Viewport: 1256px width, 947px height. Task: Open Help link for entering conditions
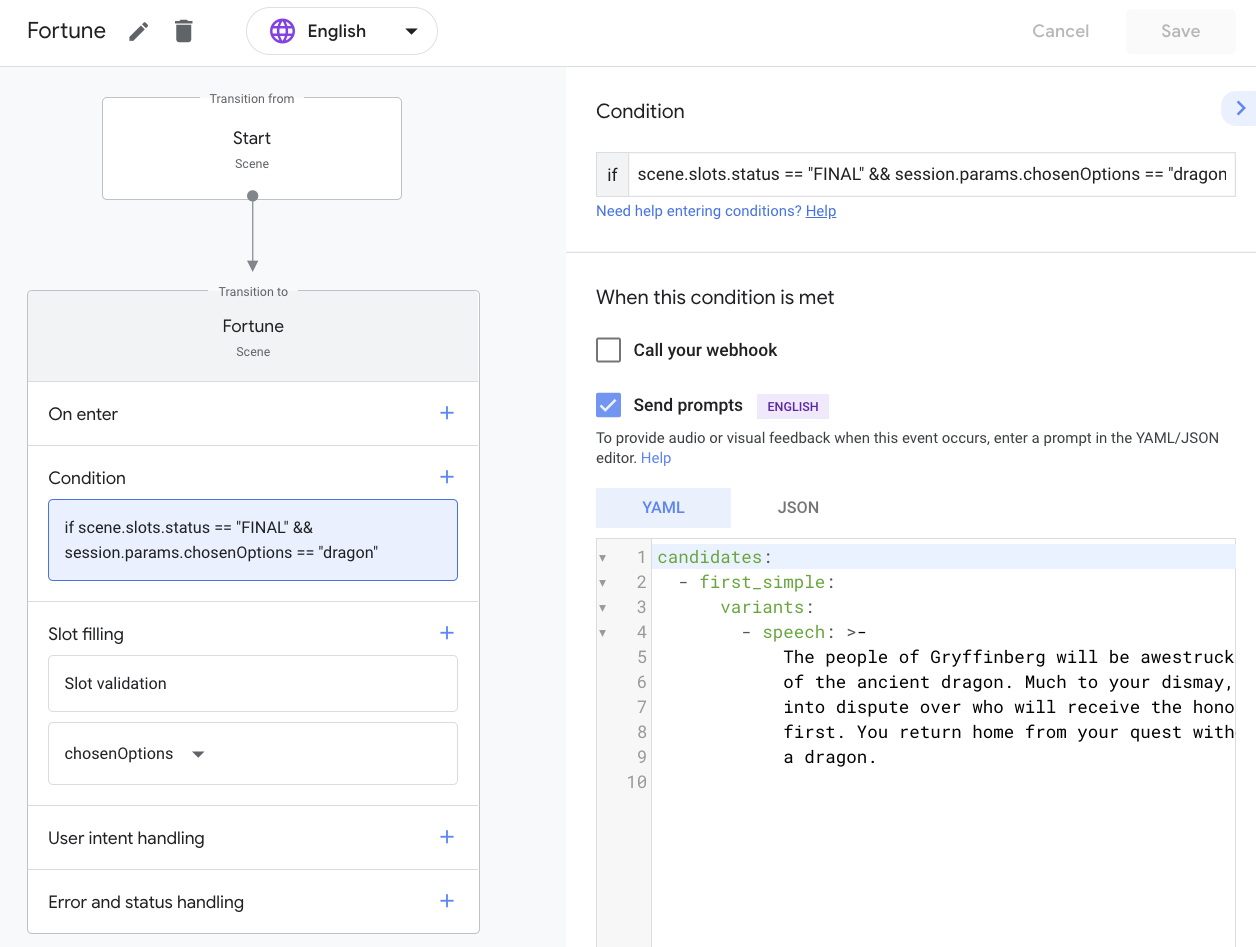coord(820,211)
